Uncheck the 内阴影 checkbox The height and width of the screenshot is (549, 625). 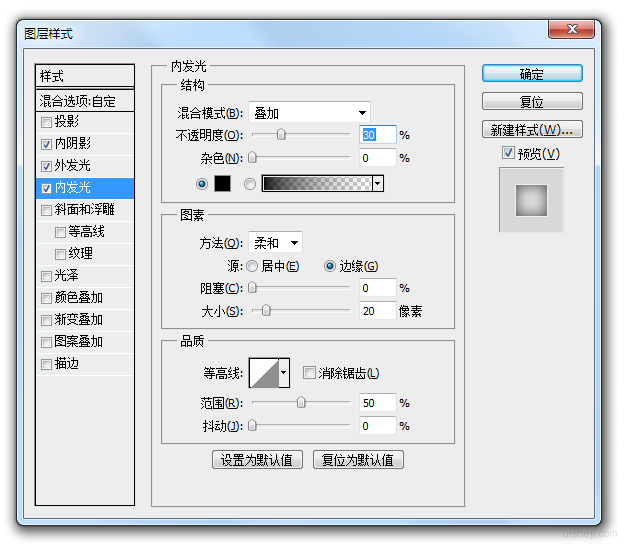[46, 144]
